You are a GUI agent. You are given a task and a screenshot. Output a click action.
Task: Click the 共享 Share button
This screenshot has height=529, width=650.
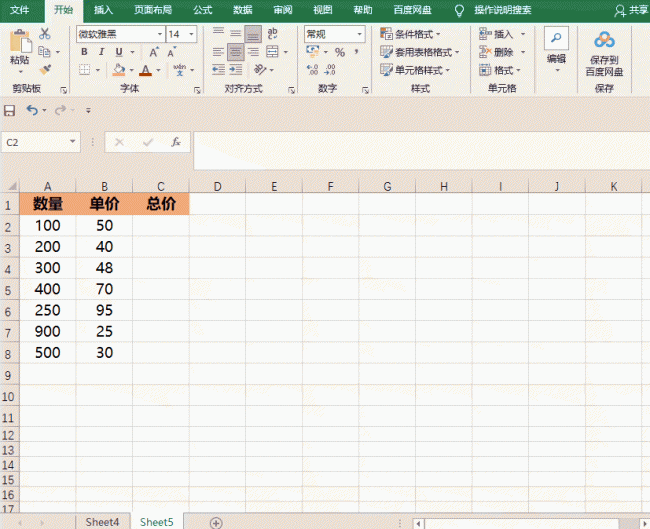pyautogui.click(x=631, y=10)
